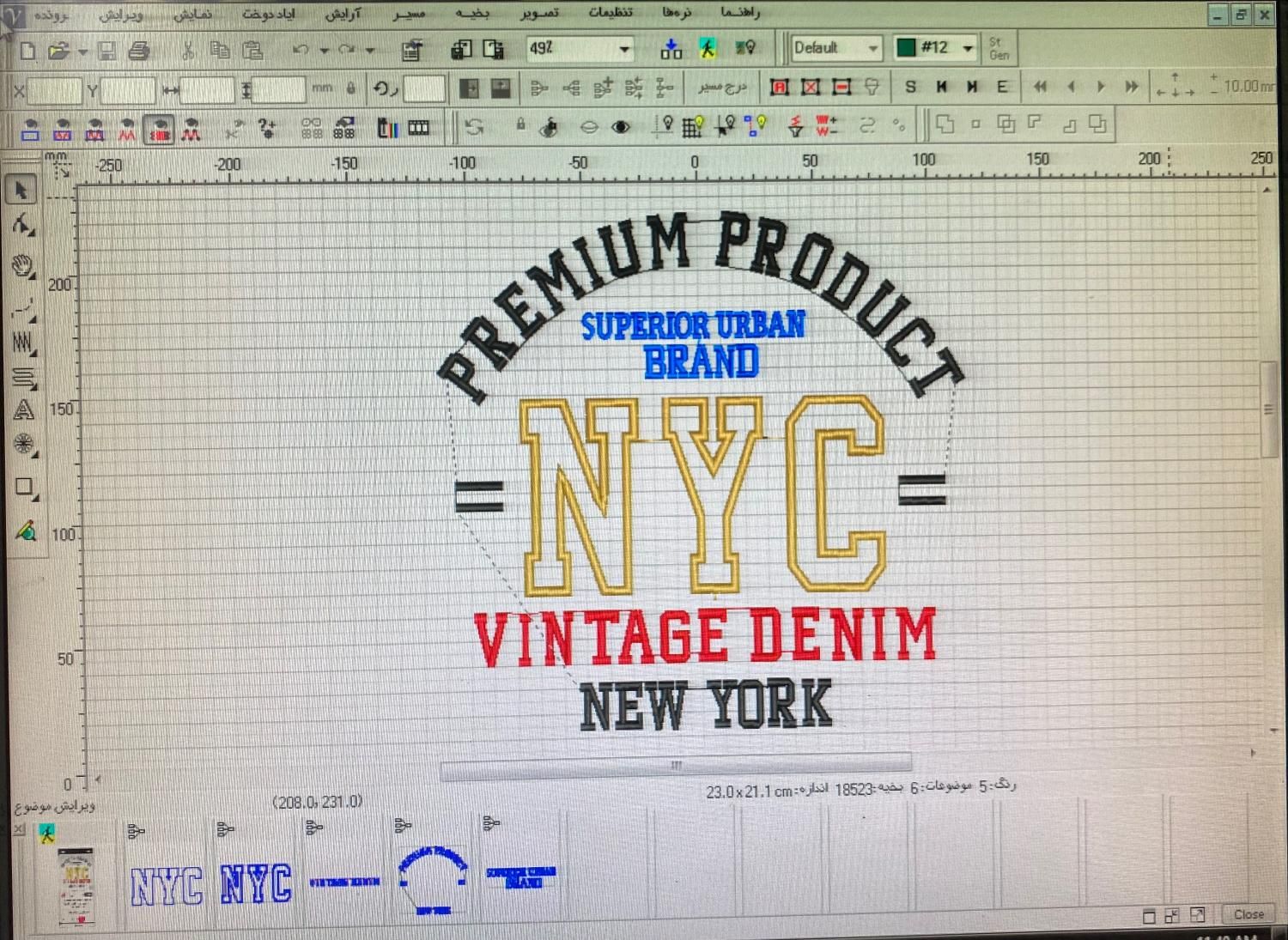Select the rectangle shape tool
Screen dimensions: 1288x940
pyautogui.click(x=24, y=487)
